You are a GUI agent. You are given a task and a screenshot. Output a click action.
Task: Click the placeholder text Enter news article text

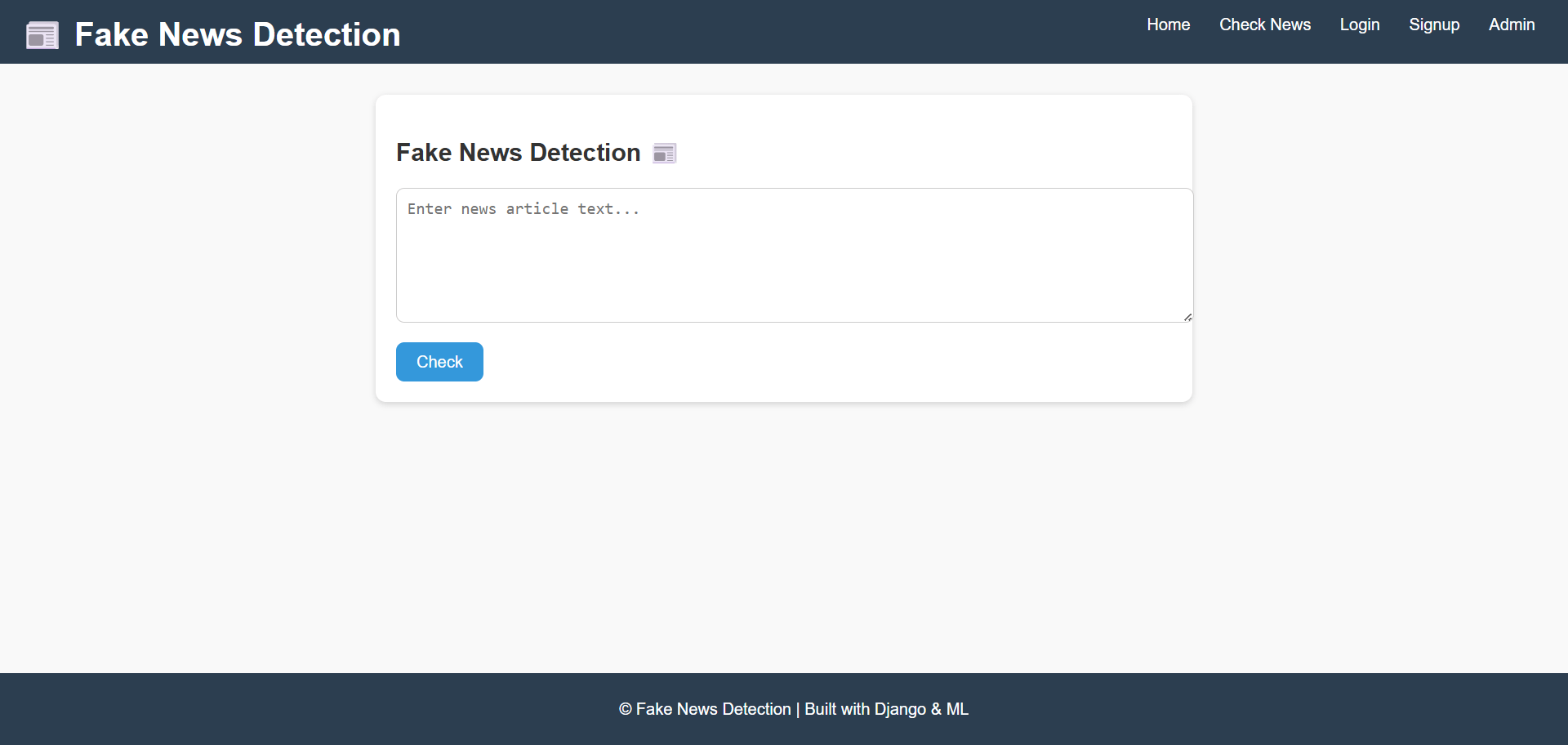click(523, 209)
